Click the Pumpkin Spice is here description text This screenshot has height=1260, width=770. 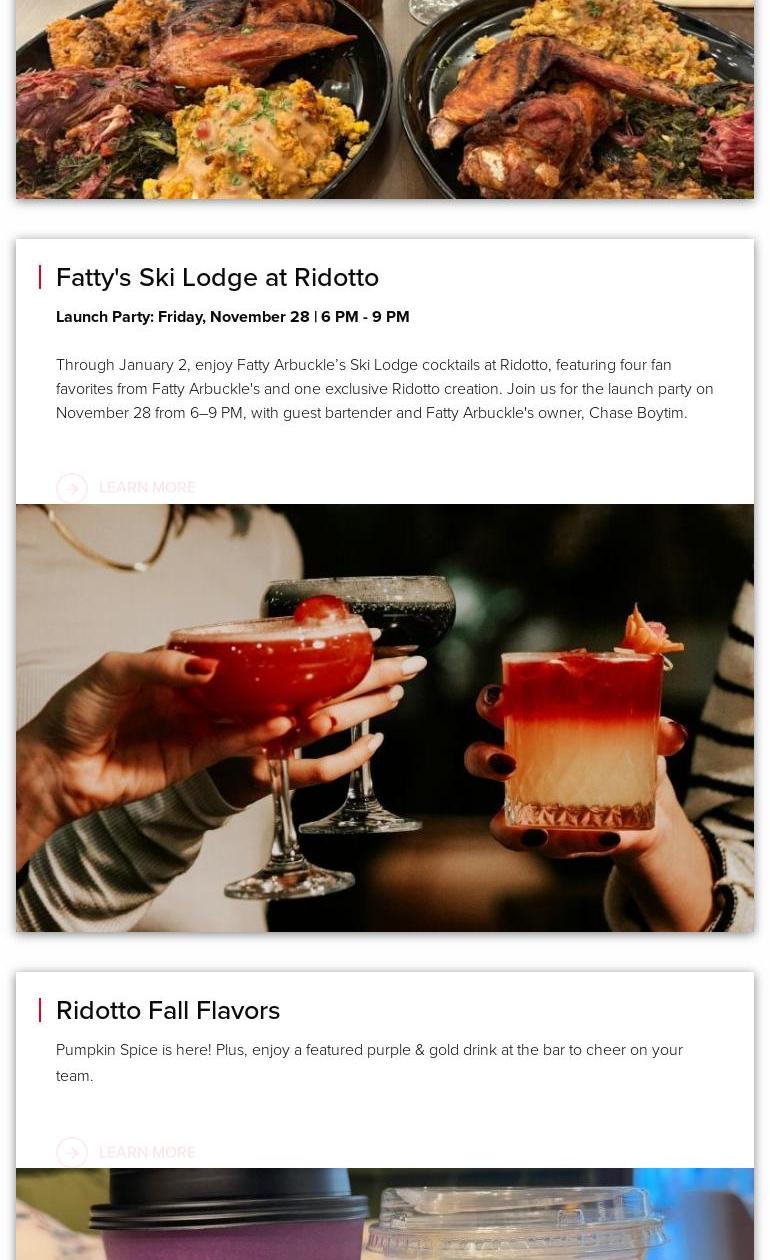(370, 1062)
